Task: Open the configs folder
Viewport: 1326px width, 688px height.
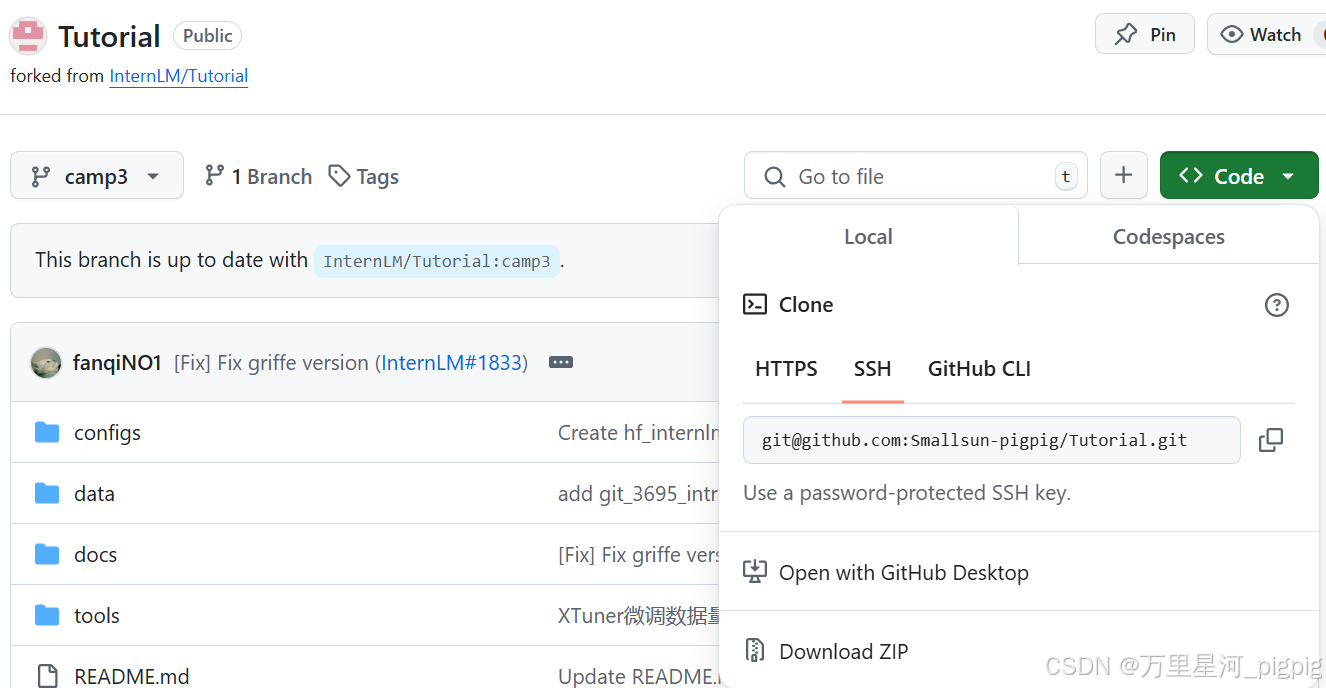Action: click(x=107, y=433)
